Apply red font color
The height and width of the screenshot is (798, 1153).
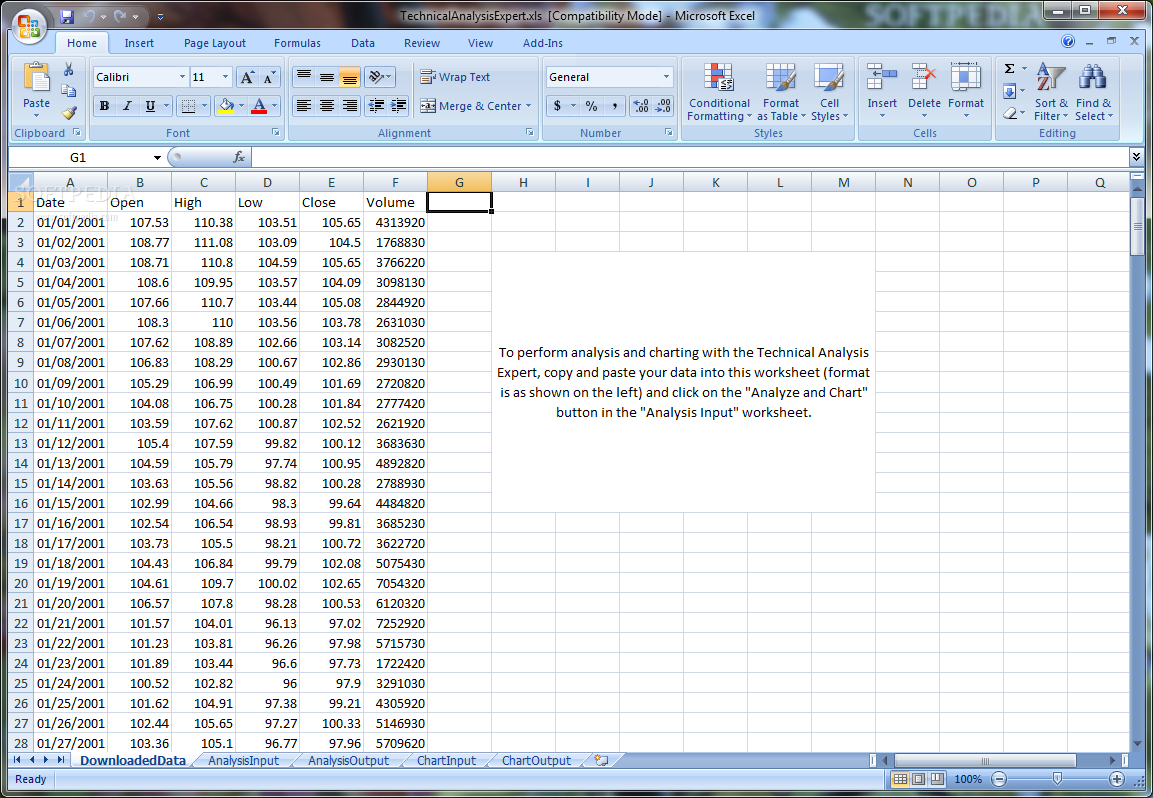click(x=259, y=106)
